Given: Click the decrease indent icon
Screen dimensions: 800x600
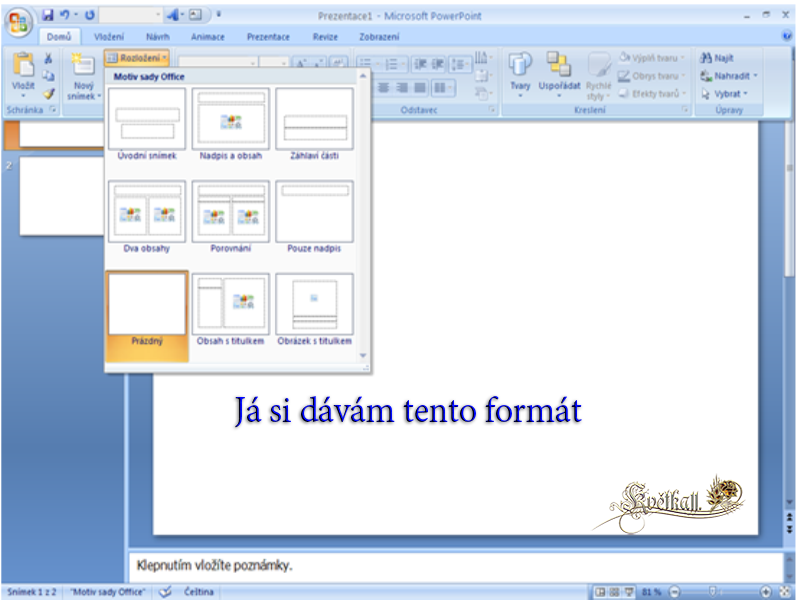Looking at the screenshot, I should (420, 64).
